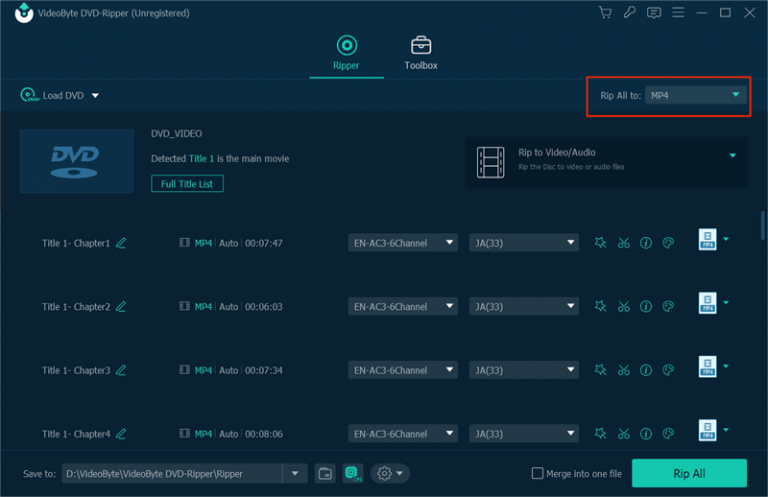Screen dimensions: 768x497
Task: Show Chapter2 media info icon
Action: [x=646, y=307]
